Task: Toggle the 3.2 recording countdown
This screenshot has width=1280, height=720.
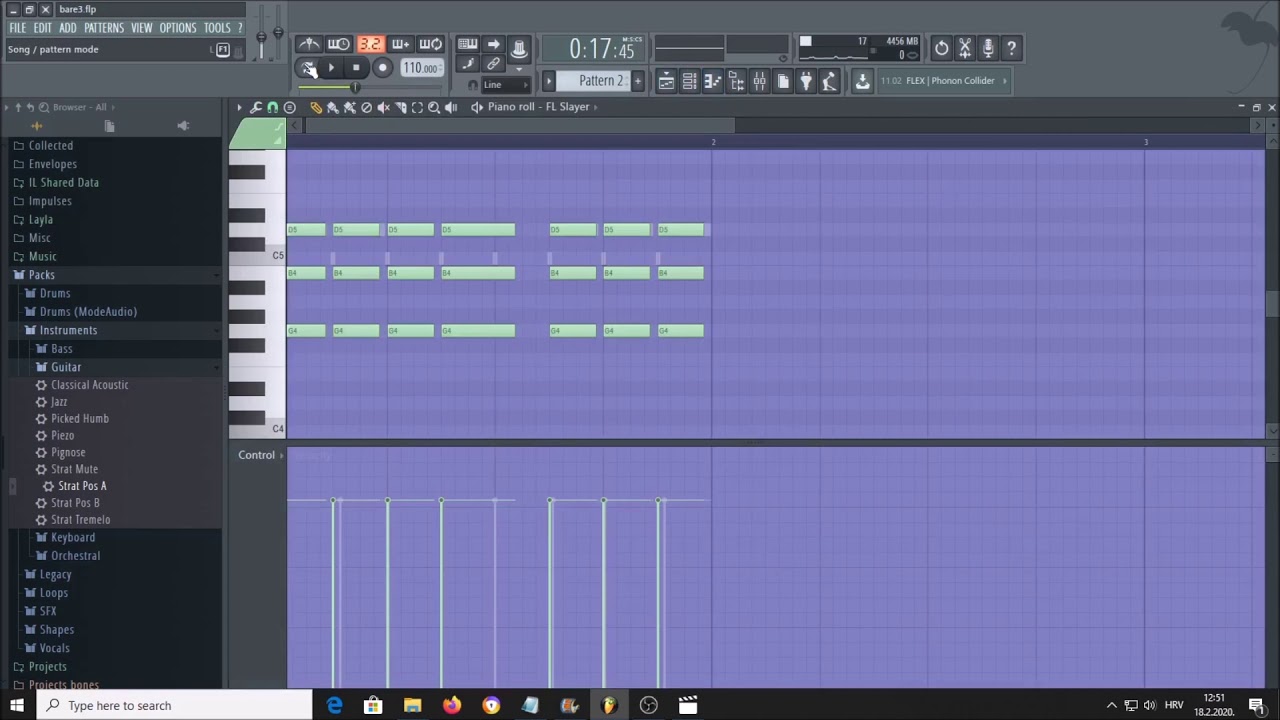Action: (x=371, y=44)
